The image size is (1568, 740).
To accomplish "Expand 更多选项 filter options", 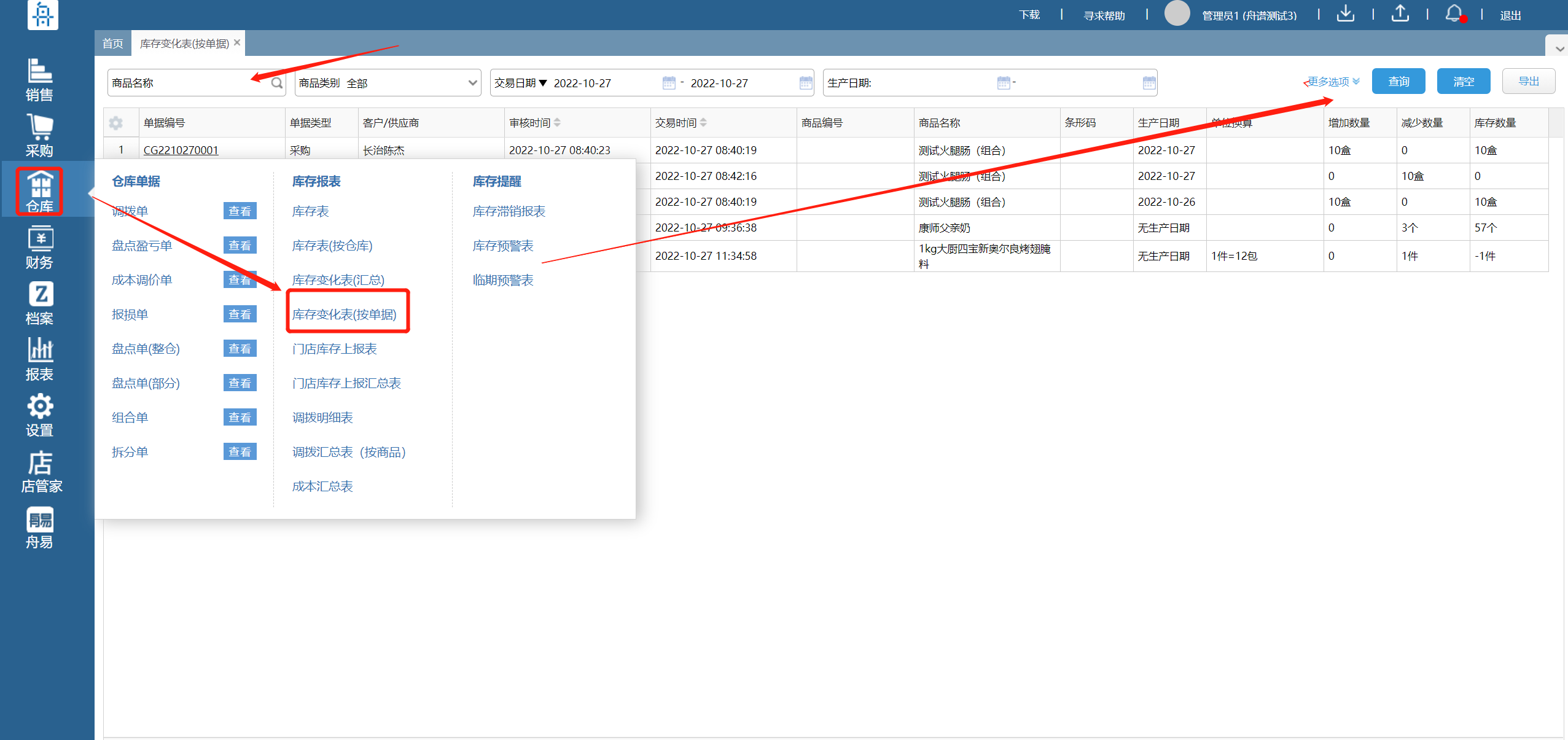I will tap(1333, 82).
